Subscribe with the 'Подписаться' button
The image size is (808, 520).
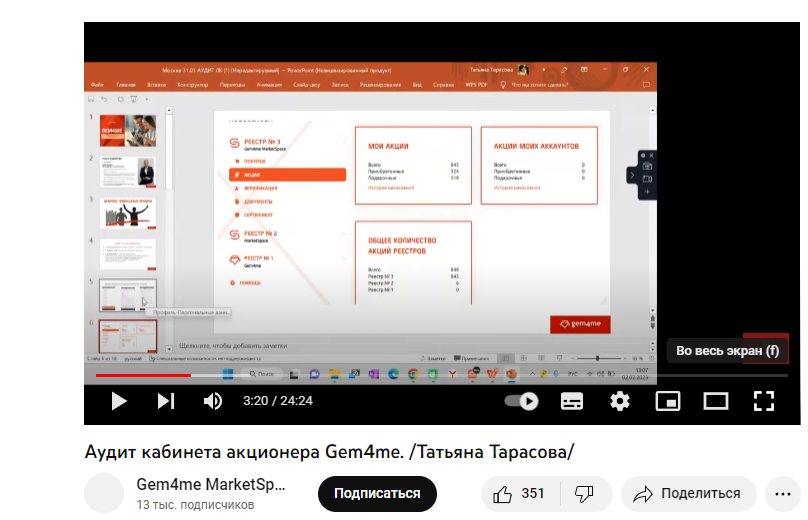377,494
